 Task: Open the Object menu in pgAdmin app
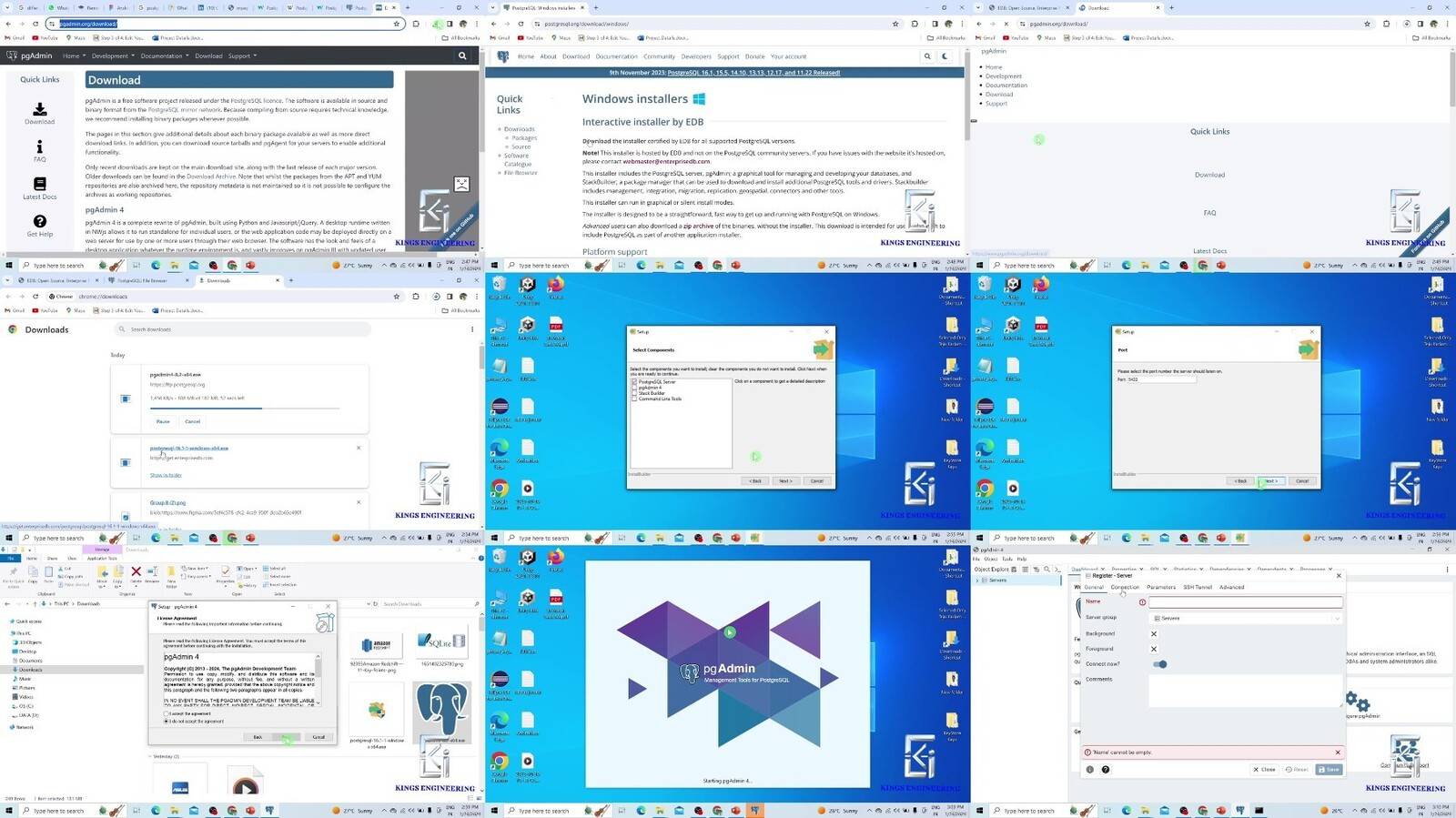click(991, 559)
